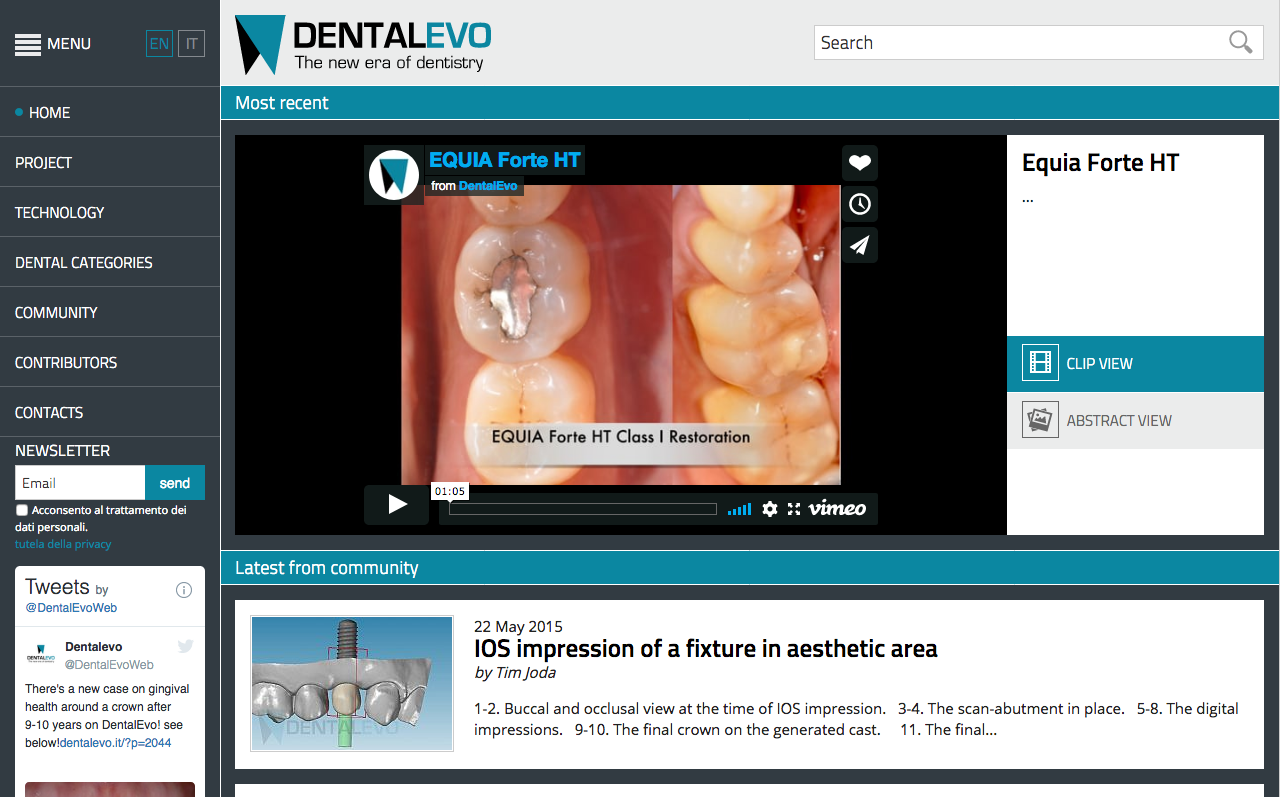Click the magnifying glass search icon
The height and width of the screenshot is (797, 1280).
click(1241, 42)
